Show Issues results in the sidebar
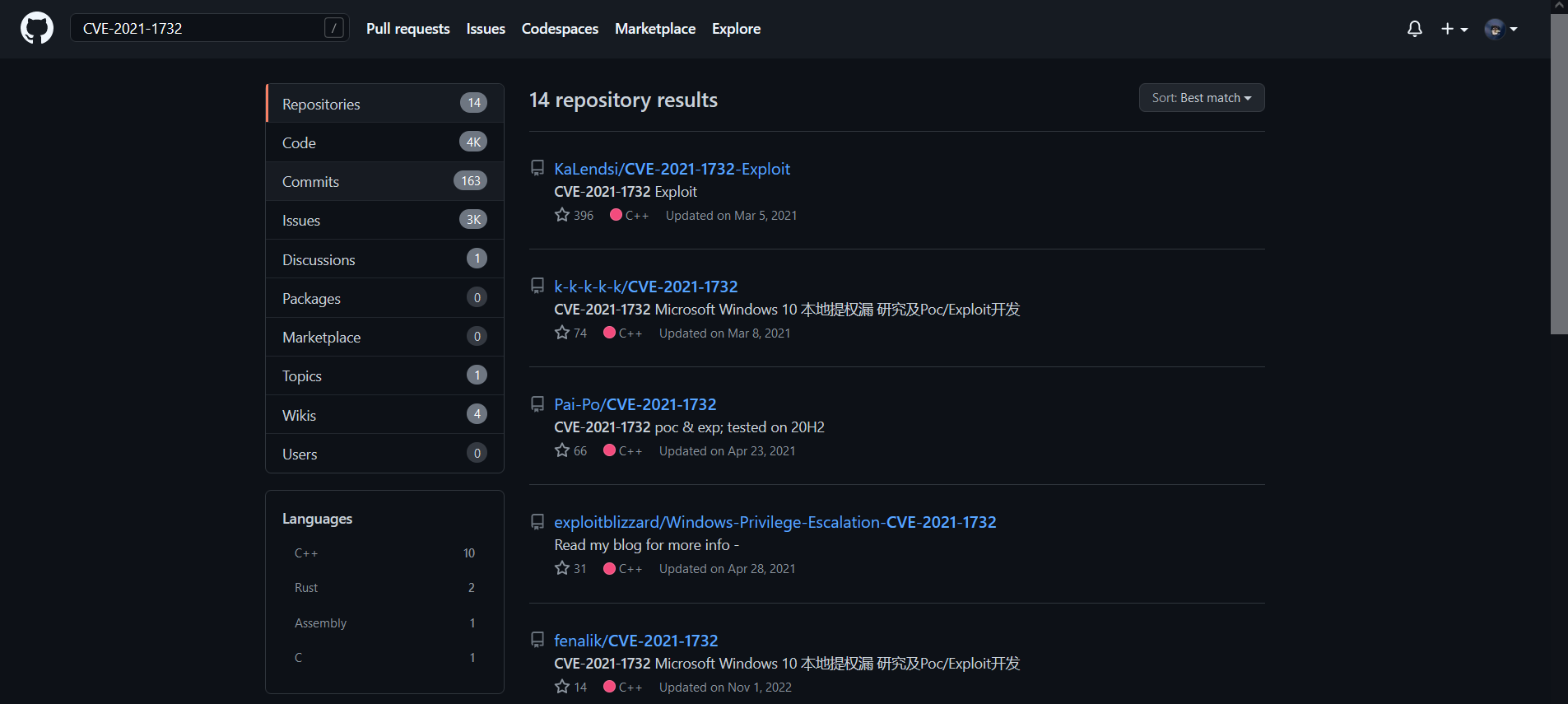 pyautogui.click(x=384, y=220)
